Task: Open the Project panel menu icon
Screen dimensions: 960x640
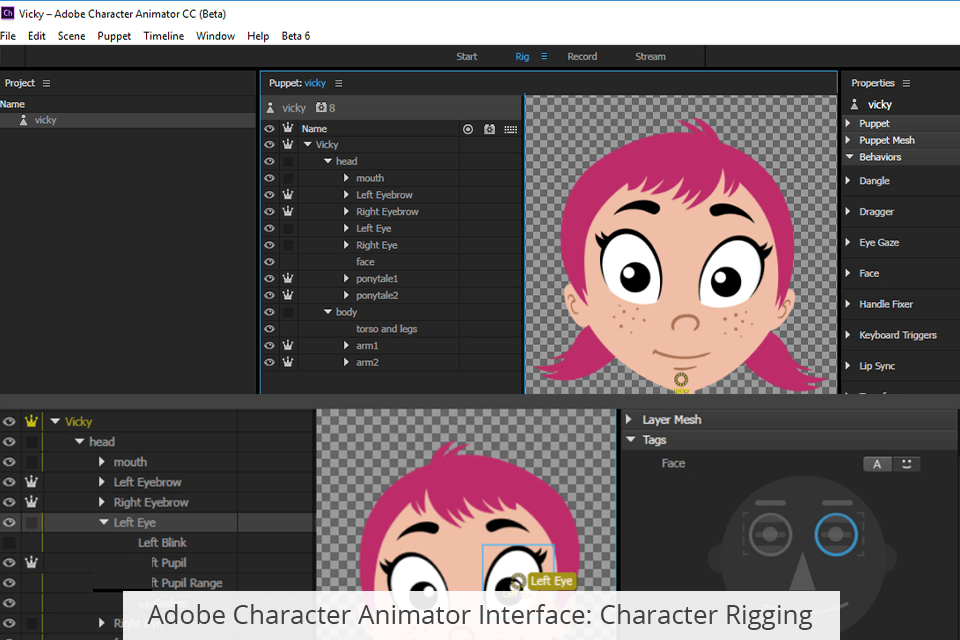Action: pyautogui.click(x=47, y=83)
